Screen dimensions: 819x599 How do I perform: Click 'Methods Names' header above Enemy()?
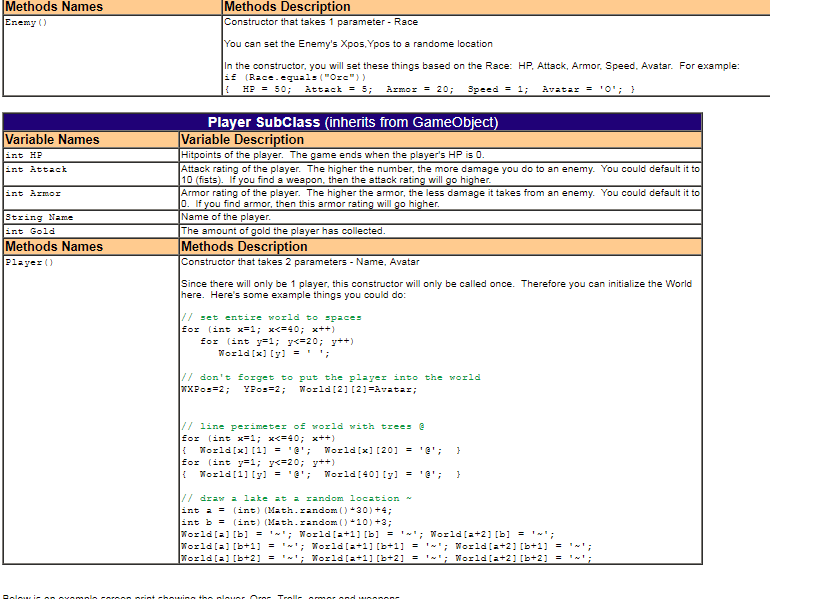click(x=112, y=7)
